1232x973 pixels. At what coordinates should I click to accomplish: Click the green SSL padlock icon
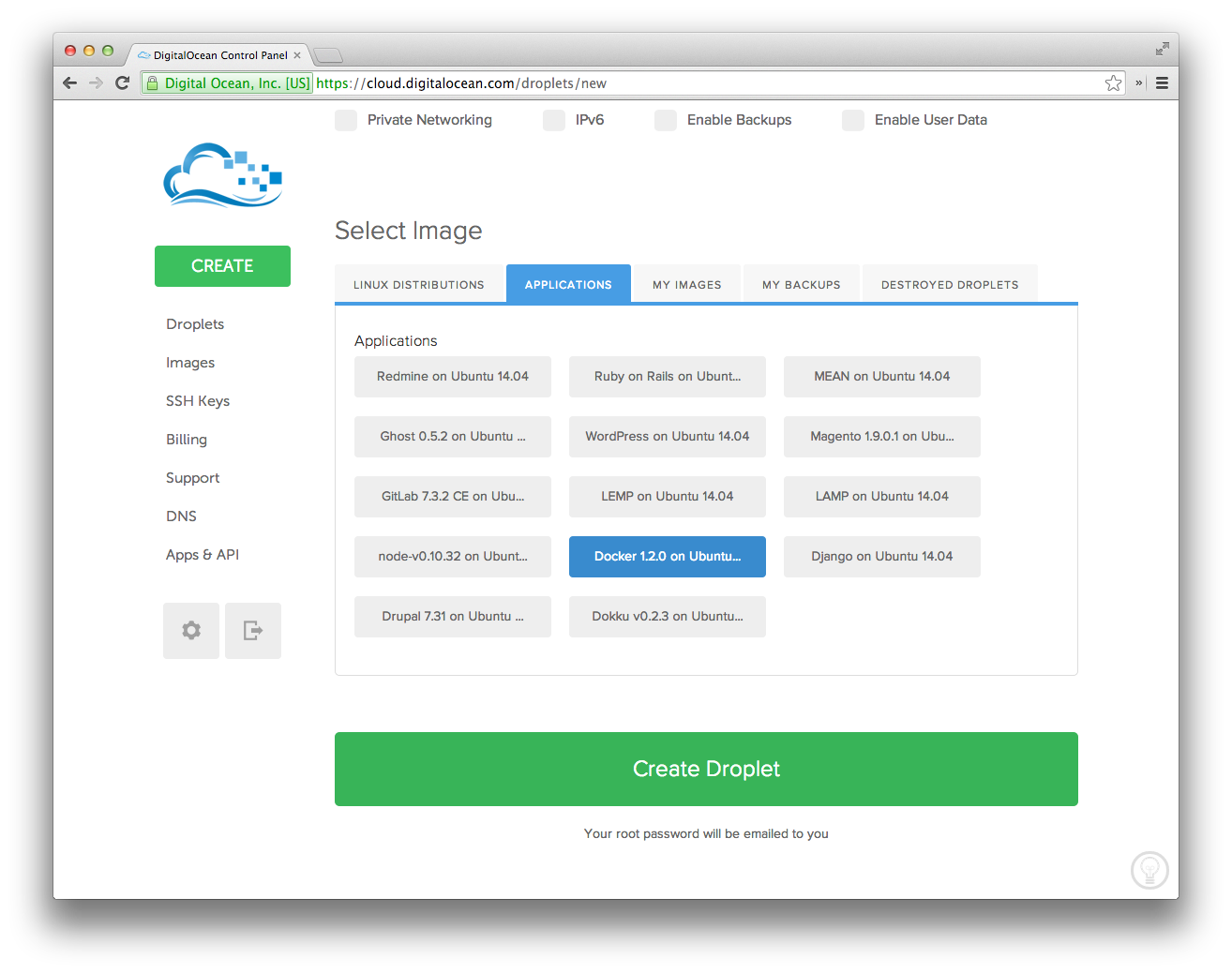coord(152,82)
